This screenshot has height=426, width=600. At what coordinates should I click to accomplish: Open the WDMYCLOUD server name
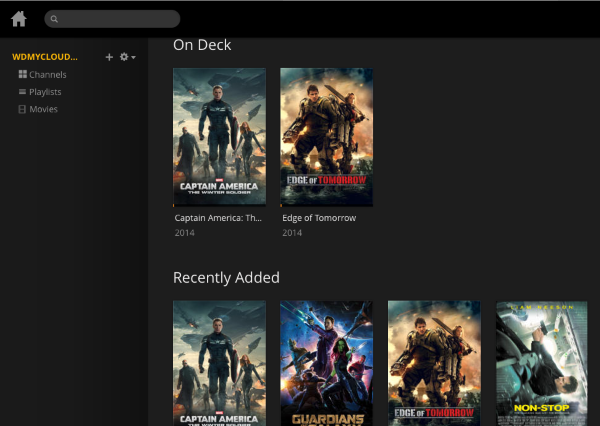(x=45, y=57)
